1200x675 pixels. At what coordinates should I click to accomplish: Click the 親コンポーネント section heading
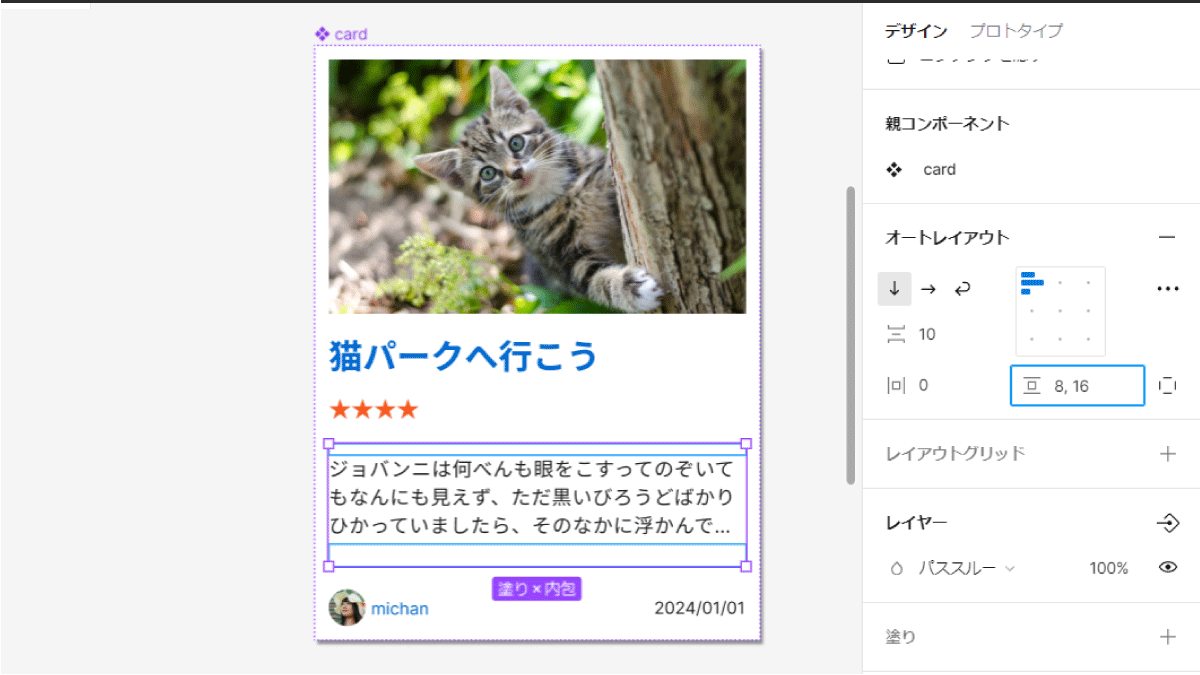pyautogui.click(x=947, y=124)
